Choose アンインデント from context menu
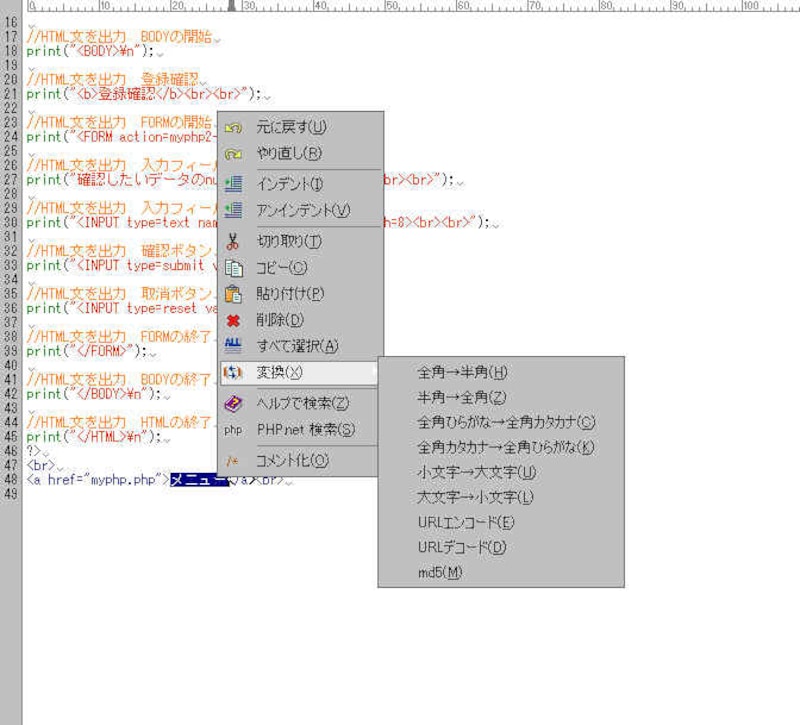This screenshot has width=800, height=725. pos(303,210)
